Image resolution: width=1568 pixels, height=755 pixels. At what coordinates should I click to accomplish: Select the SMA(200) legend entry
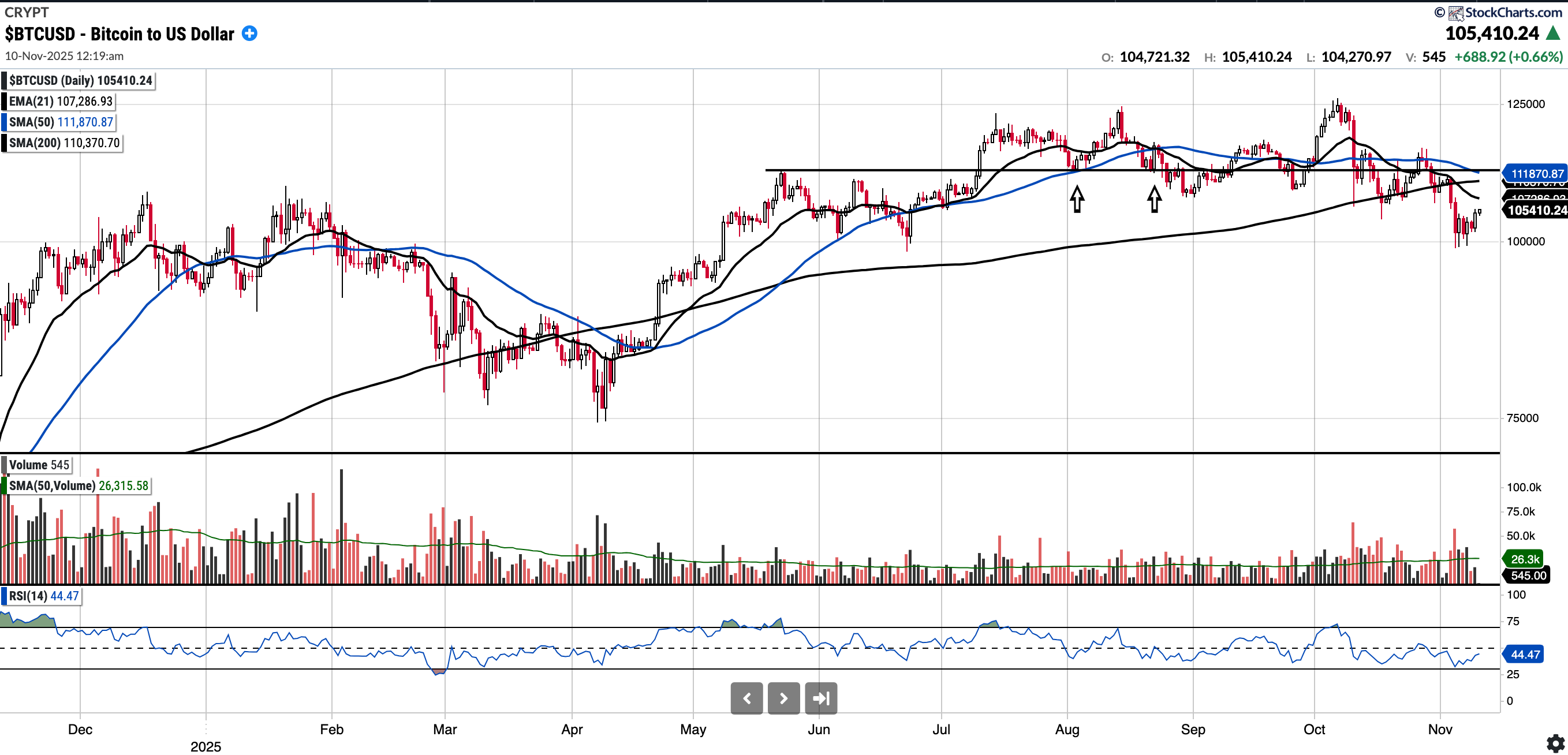click(x=64, y=143)
